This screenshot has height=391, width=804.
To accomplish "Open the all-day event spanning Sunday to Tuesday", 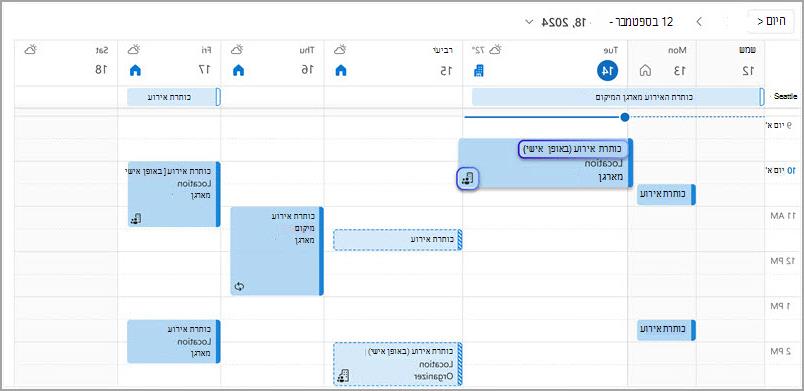I will click(x=618, y=97).
